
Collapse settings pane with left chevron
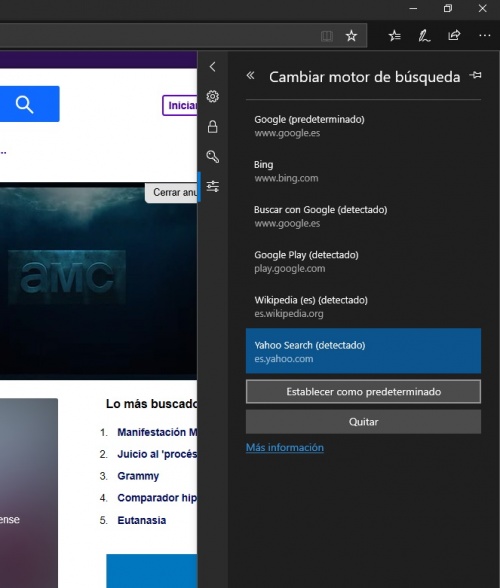tap(213, 67)
